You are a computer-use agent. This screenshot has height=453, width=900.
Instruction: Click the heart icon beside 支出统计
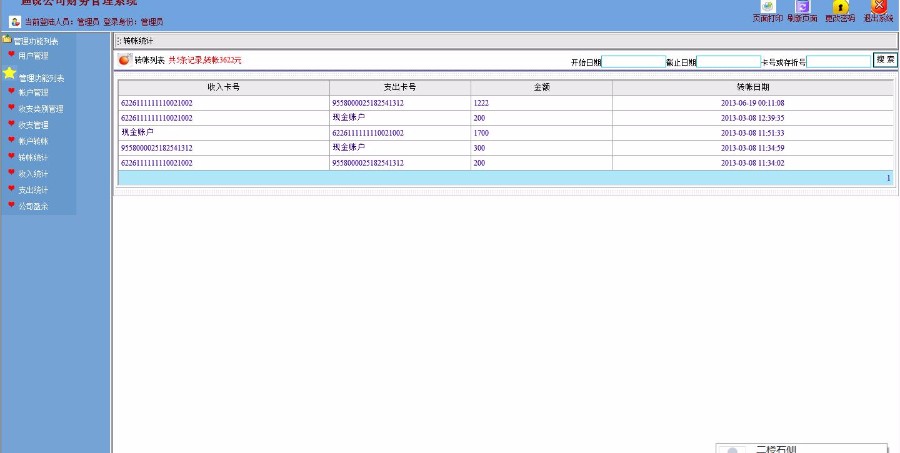11,188
